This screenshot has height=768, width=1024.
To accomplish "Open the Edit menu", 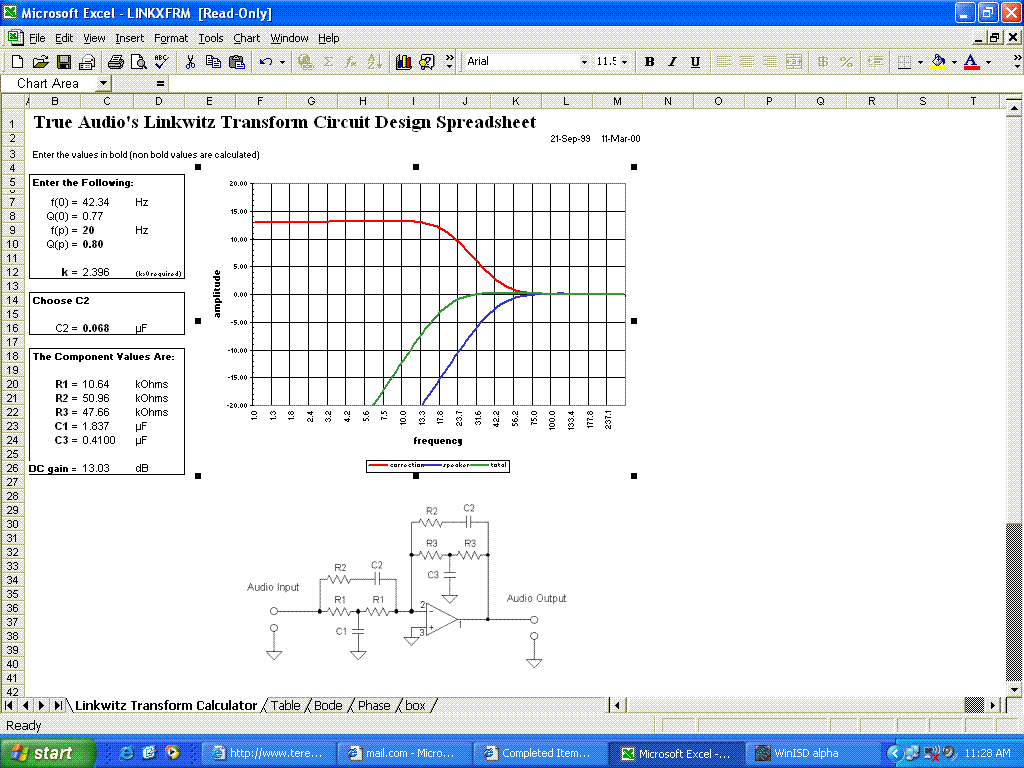I will click(x=64, y=38).
